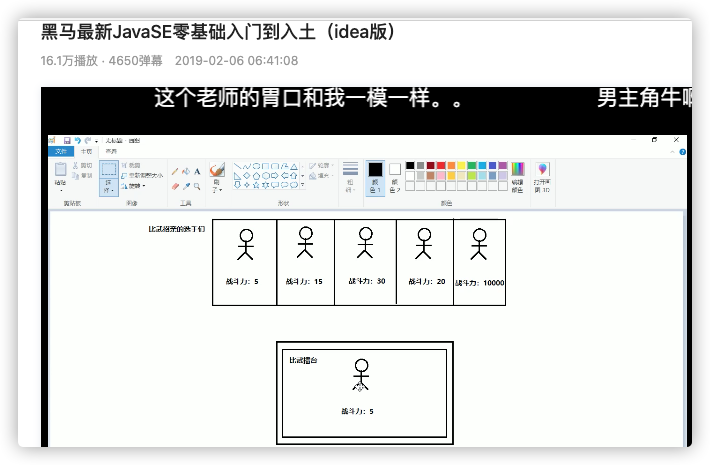Click the blue Help question mark icon
Screen dimensions: 710x465
point(683,152)
